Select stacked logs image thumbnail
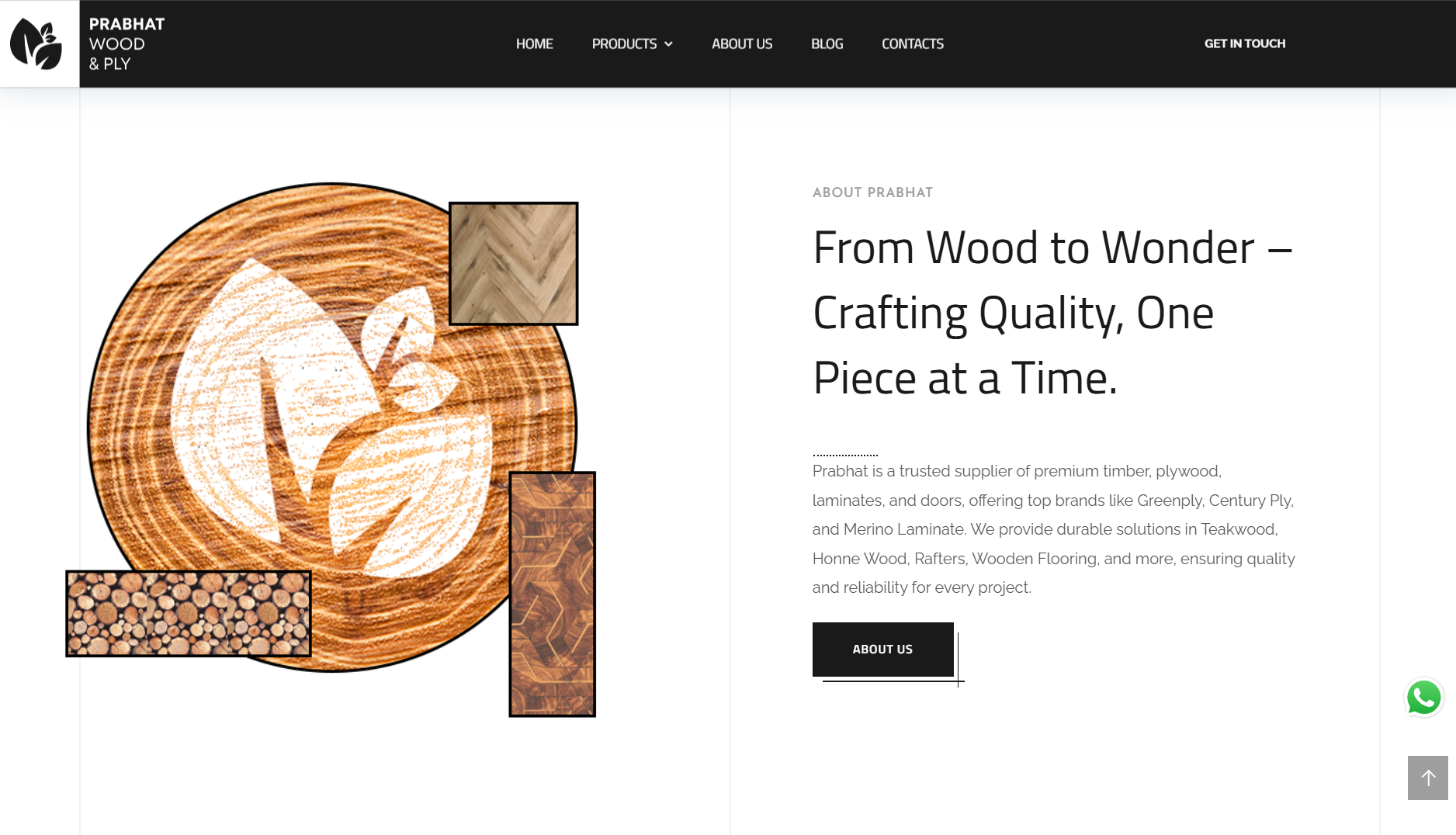Screen dimensions: 1456x835 pos(189,614)
